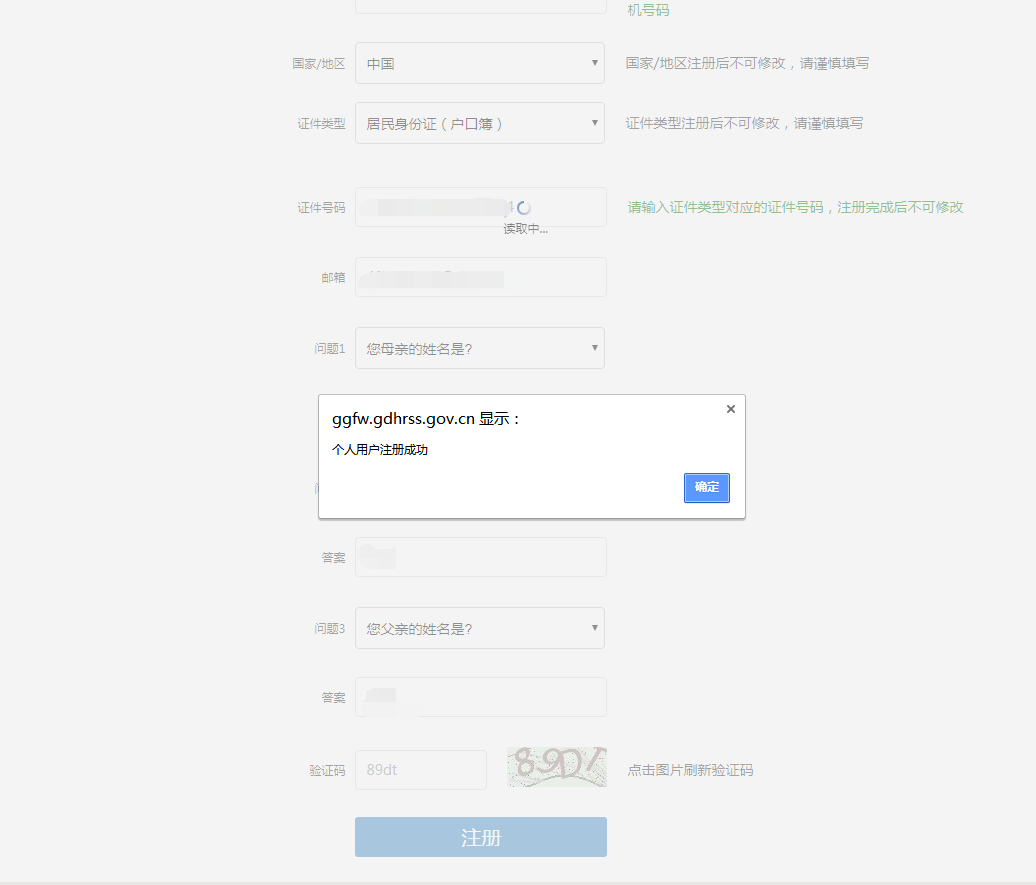Click the captcha image to refresh it
Screen dimensions: 1036x885
[556, 769]
